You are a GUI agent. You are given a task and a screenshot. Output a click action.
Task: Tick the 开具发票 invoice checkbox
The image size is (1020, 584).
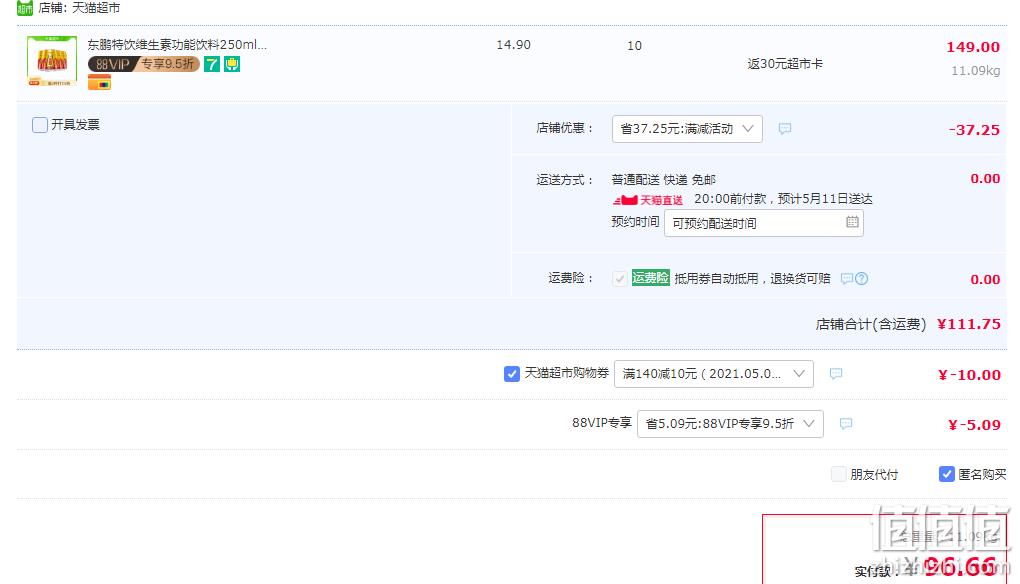click(x=40, y=125)
